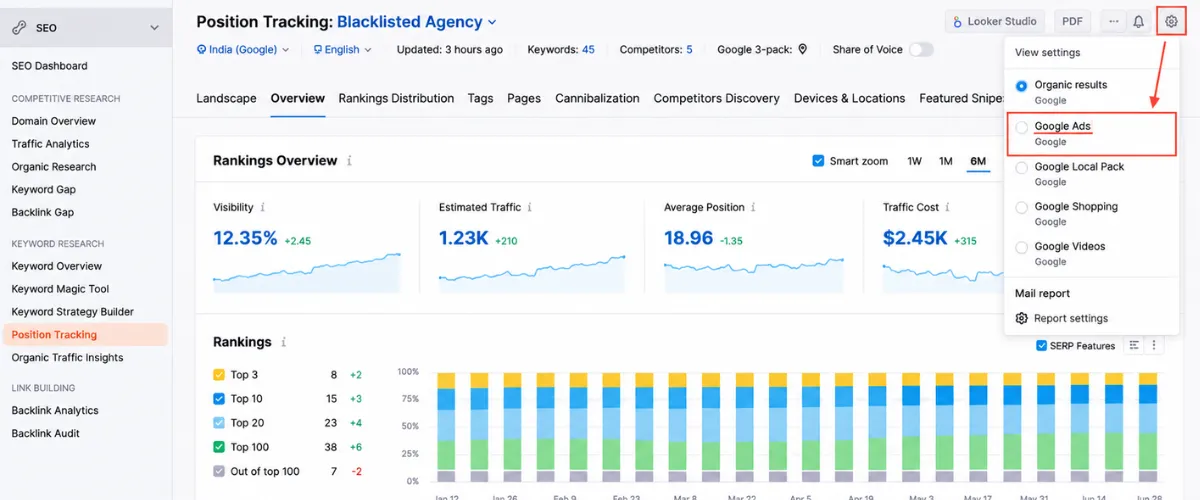Open Organic Traffic Insights in sidebar
This screenshot has height=500, width=1200.
pos(67,358)
